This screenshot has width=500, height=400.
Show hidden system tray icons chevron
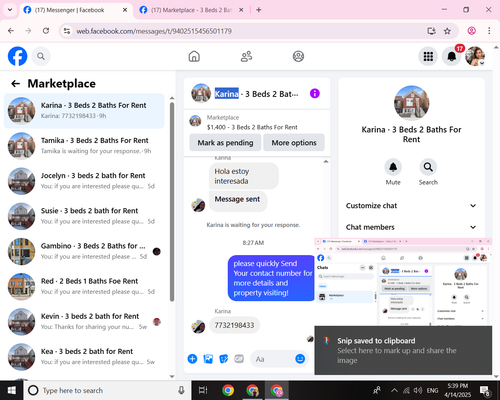coord(394,390)
